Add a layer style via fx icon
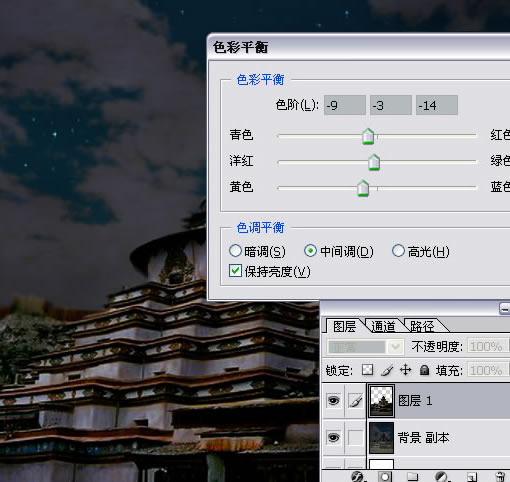The image size is (510, 482). pos(358,477)
